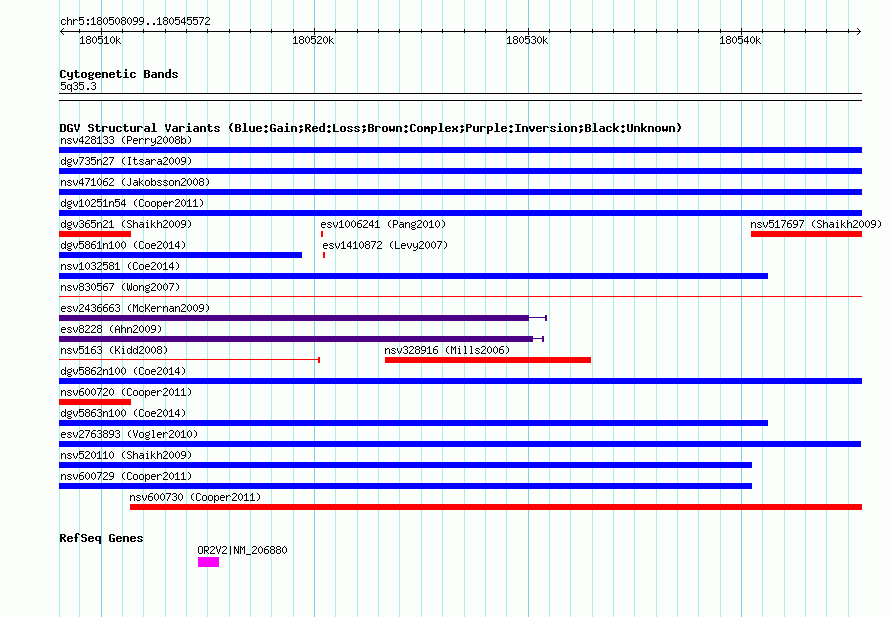Image resolution: width=890 pixels, height=617 pixels.
Task: Select the dgv5862n100 (Coe2014) label
Action: click(123, 371)
